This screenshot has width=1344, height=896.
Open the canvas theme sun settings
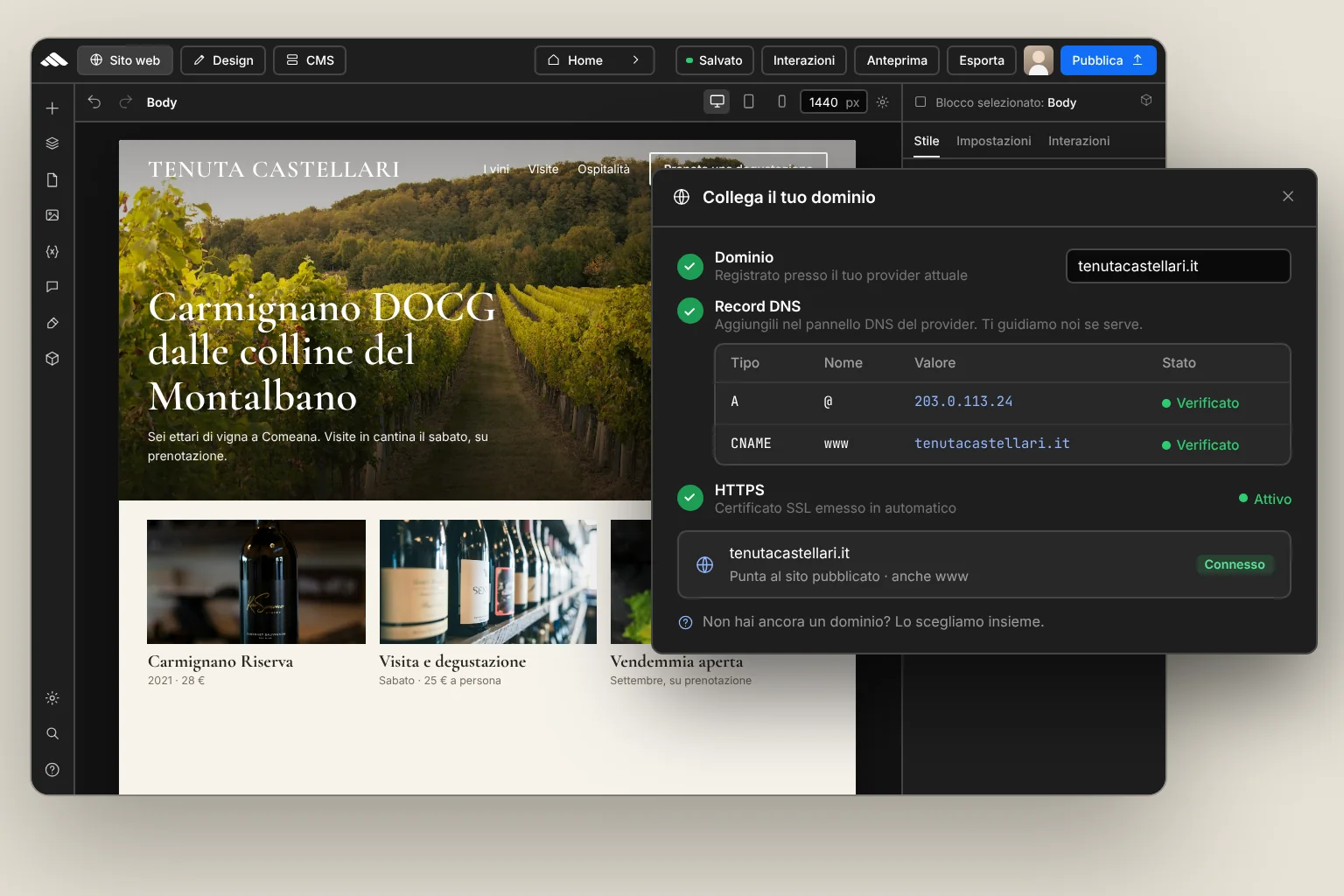[x=883, y=102]
